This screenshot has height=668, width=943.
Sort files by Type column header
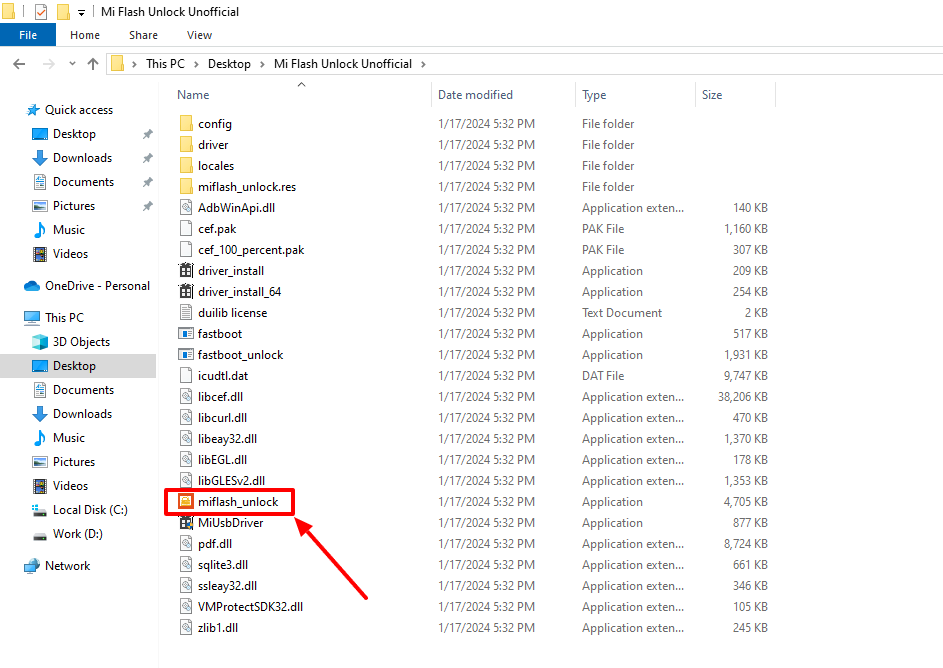tap(594, 95)
